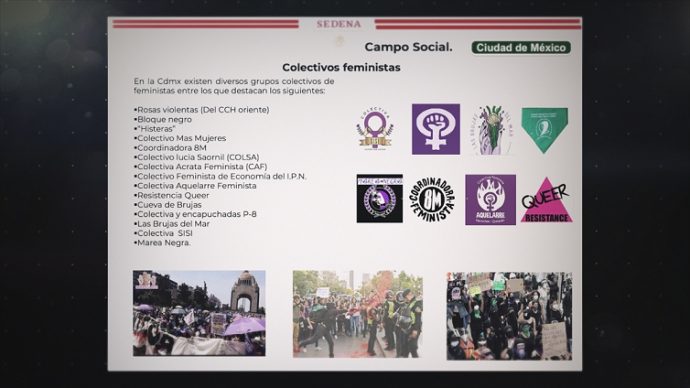Image resolution: width=690 pixels, height=388 pixels.
Task: Click the purple Aquelarre flame logo
Action: (490, 200)
